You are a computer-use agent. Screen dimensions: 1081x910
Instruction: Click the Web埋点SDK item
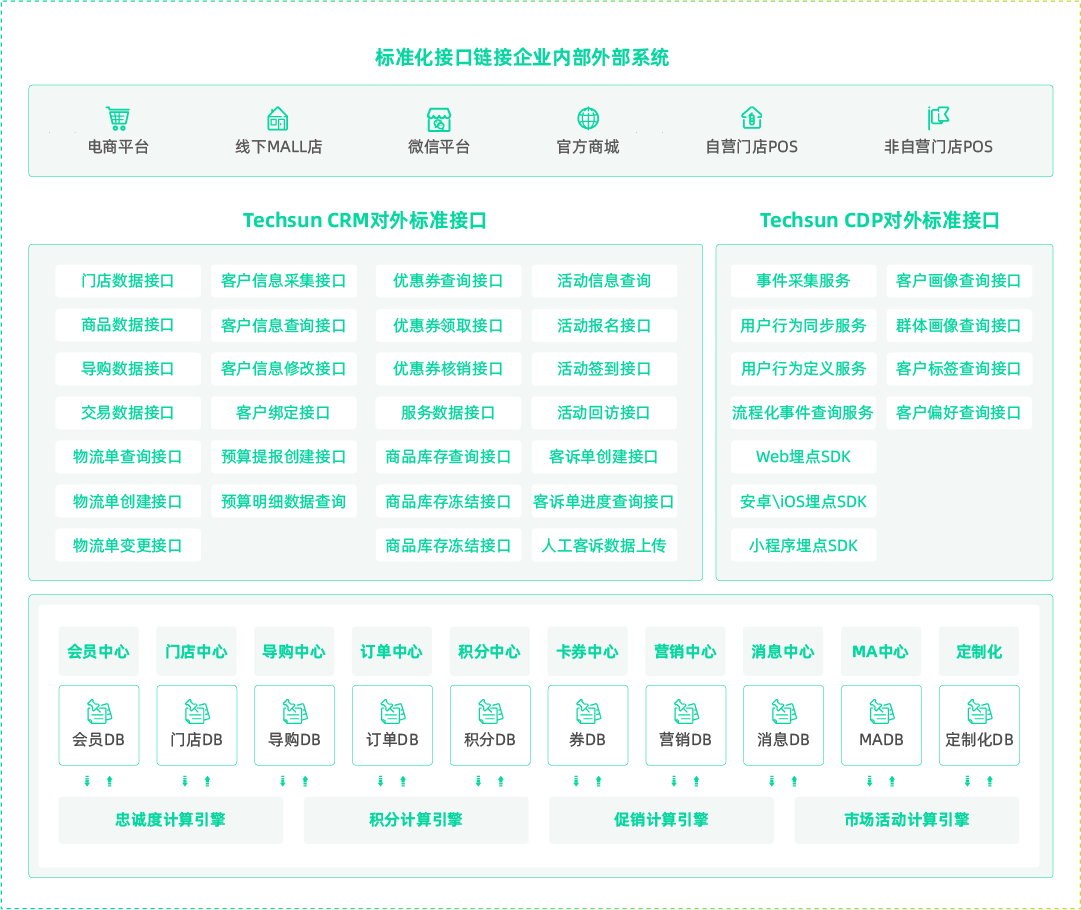pyautogui.click(x=804, y=457)
